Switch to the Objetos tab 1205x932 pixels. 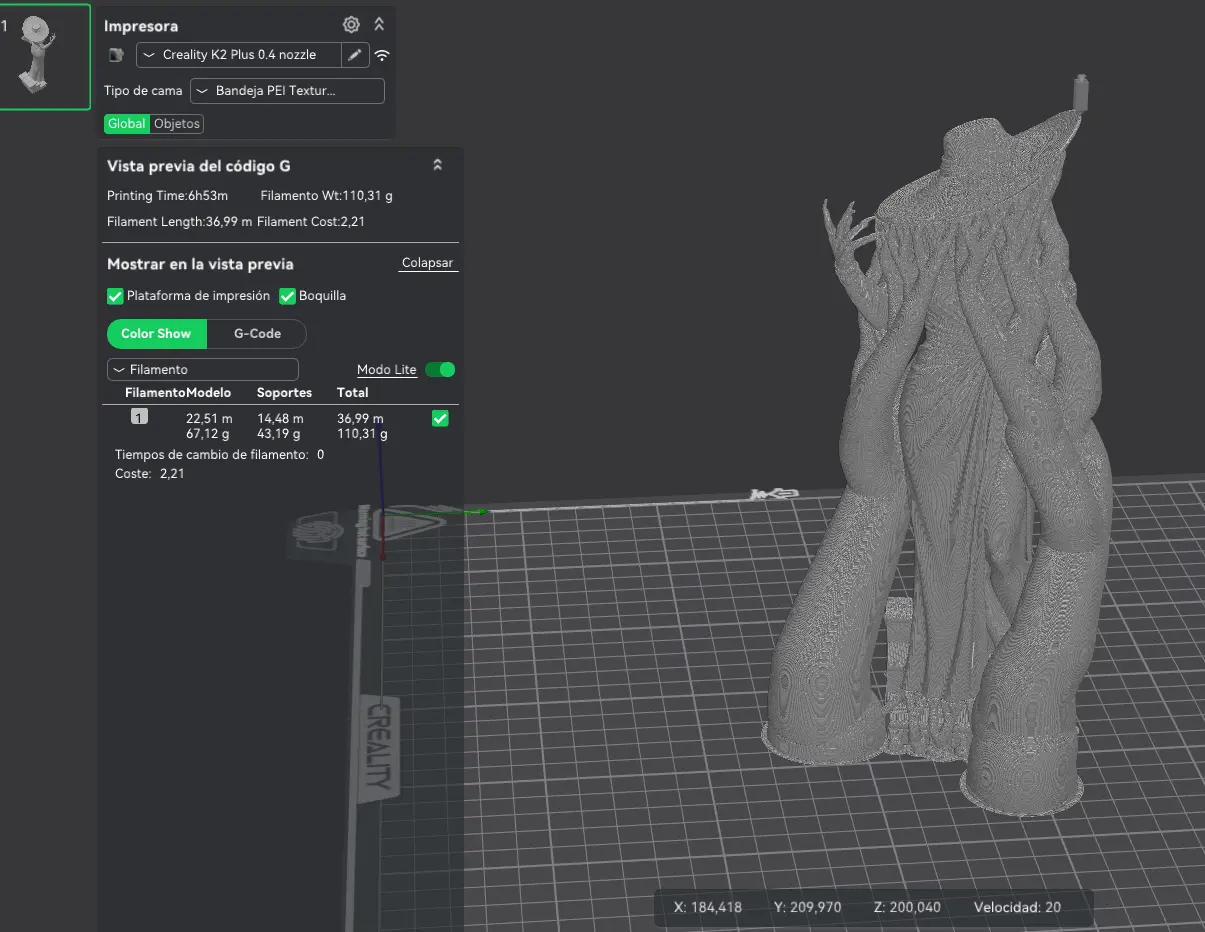[x=177, y=124]
